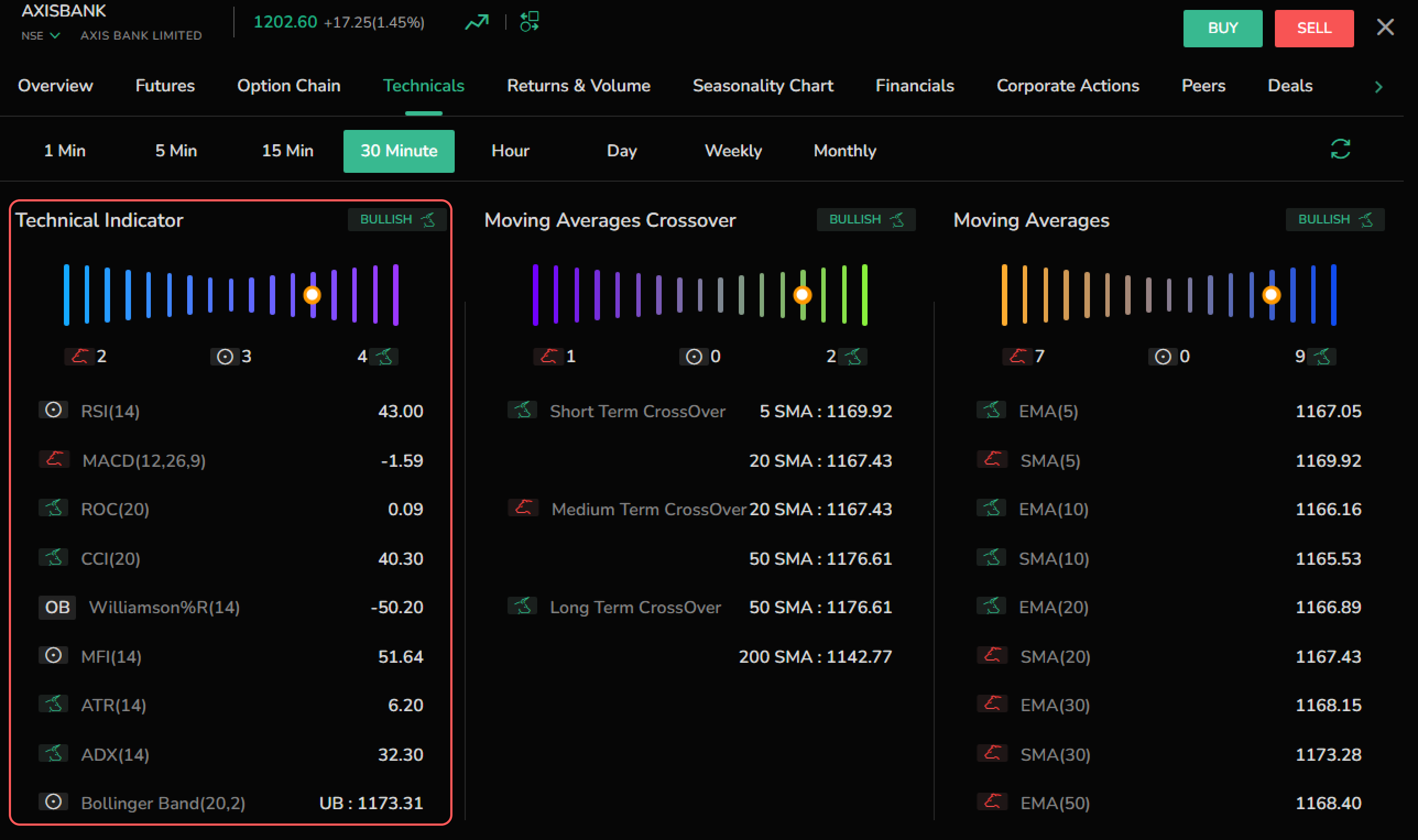Image resolution: width=1418 pixels, height=840 pixels.
Task: Click the bull icon beside Long Term CrossOver
Action: [522, 606]
